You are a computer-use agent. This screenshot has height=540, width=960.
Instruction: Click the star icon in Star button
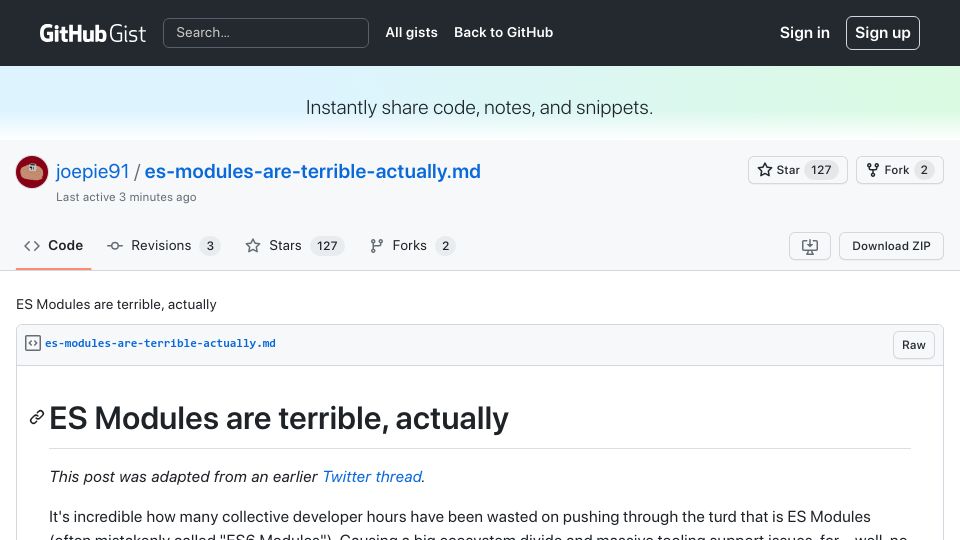pyautogui.click(x=765, y=170)
